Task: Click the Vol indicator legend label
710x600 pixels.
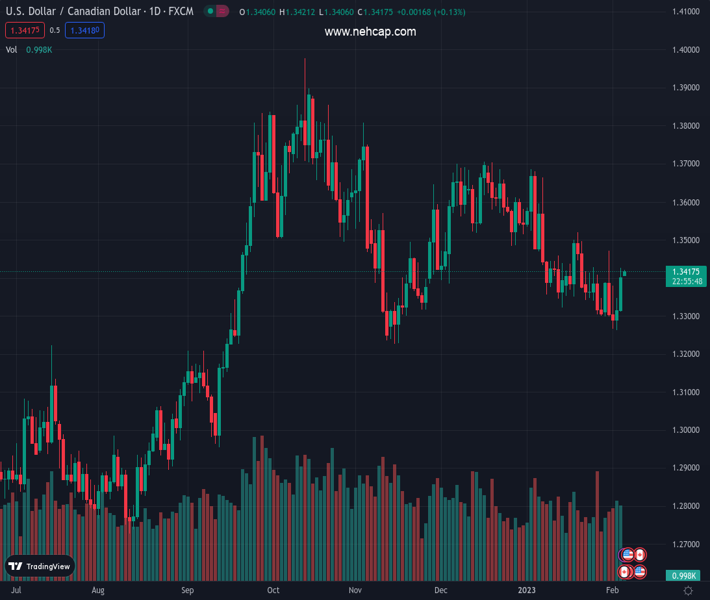Action: point(11,50)
